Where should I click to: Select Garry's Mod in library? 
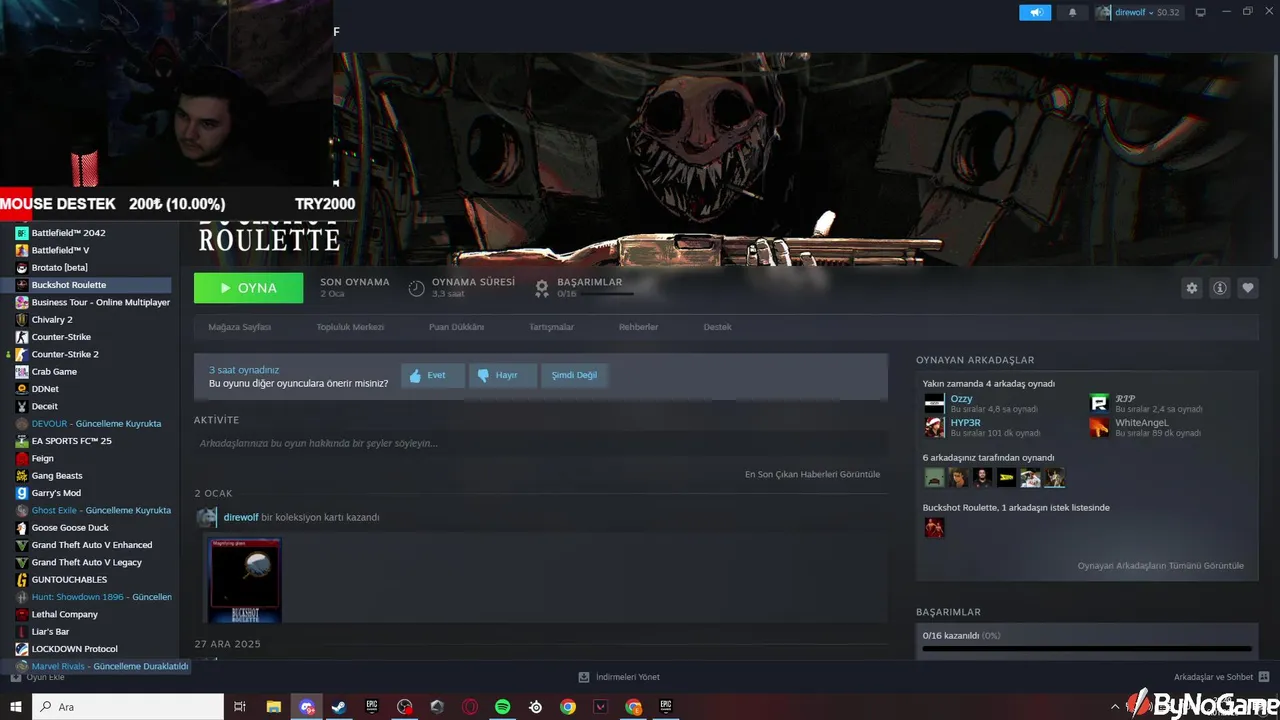(x=55, y=493)
